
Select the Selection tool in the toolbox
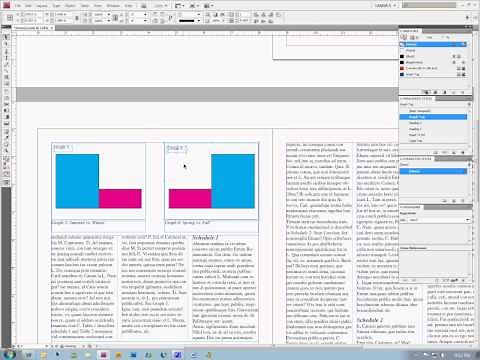pos(6,37)
